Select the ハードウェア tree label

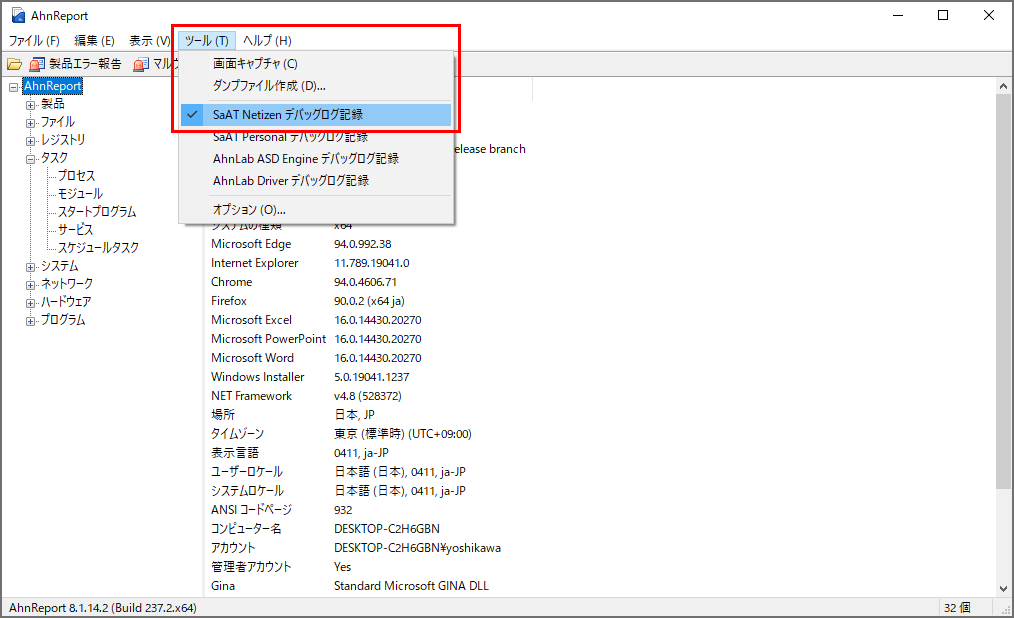click(66, 302)
